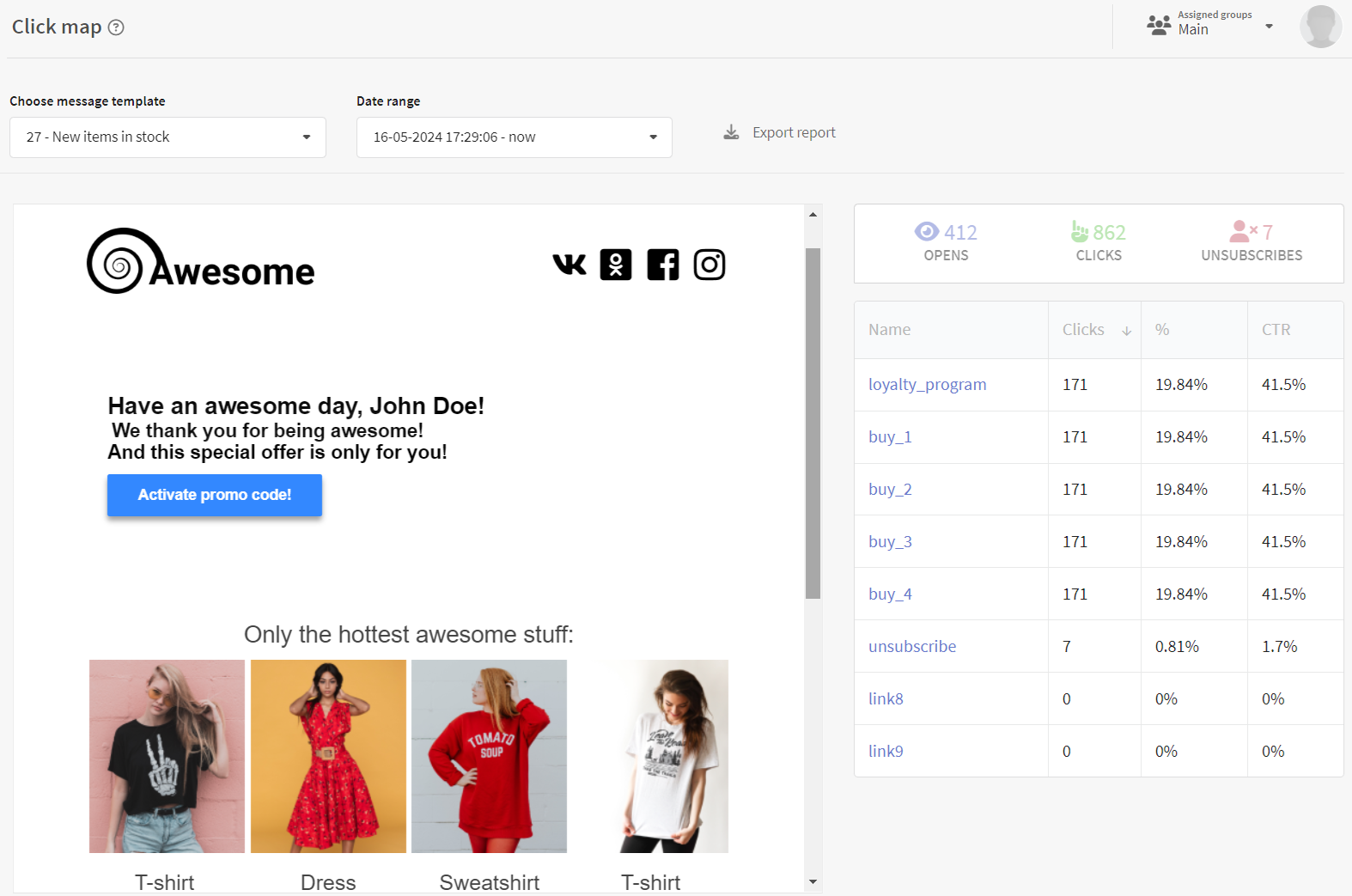1352x896 pixels.
Task: Click the Click map help question icon
Action: [x=116, y=27]
